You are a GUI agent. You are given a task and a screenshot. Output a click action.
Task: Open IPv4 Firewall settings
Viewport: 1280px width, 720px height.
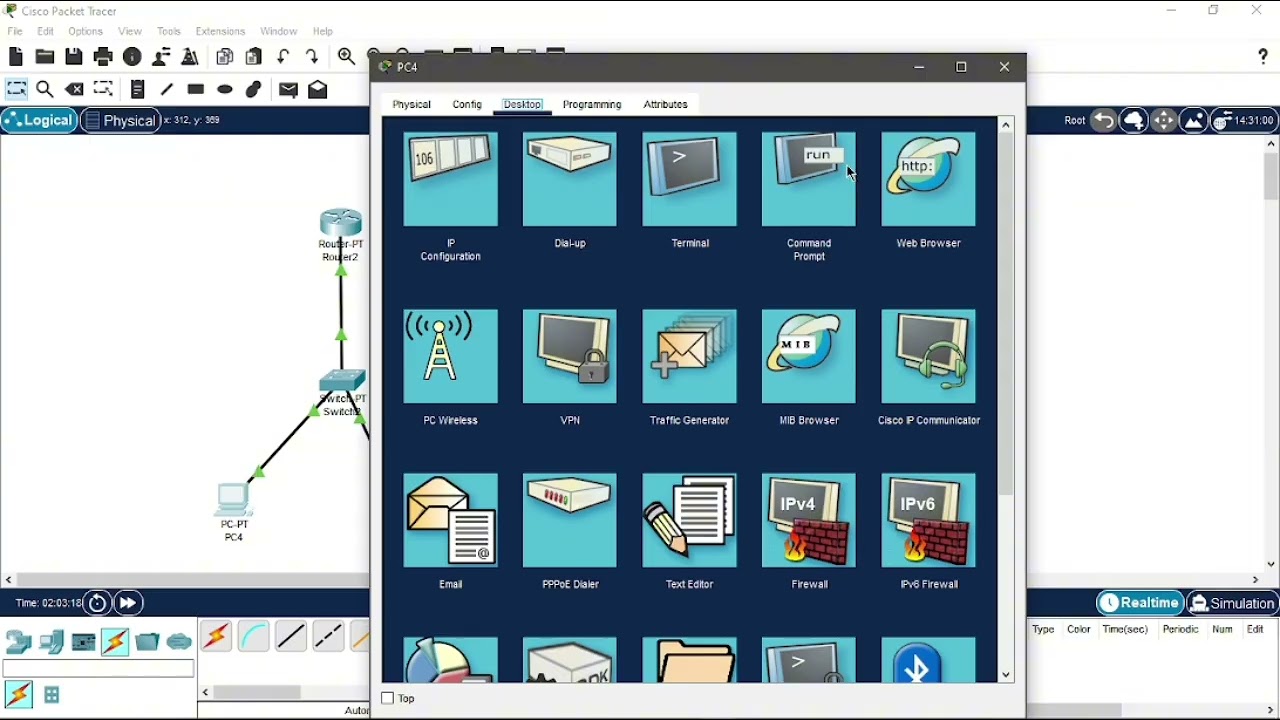[x=809, y=521]
